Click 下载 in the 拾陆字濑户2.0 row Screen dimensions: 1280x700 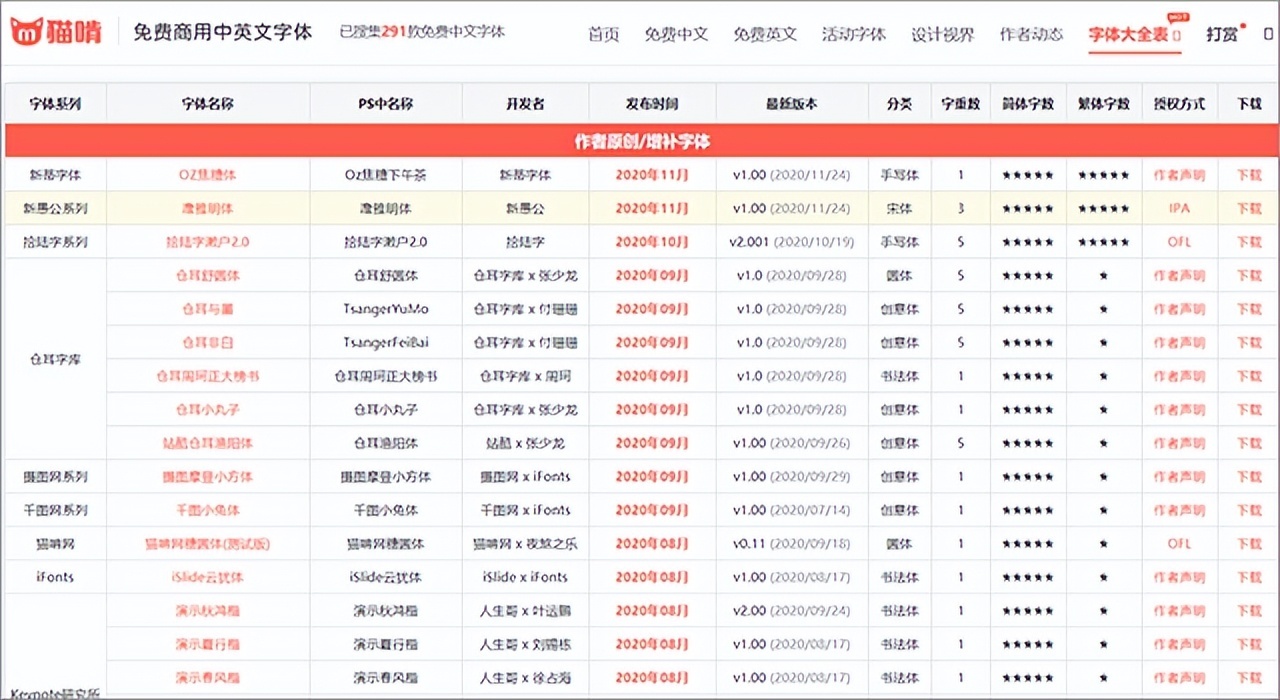tap(1249, 242)
